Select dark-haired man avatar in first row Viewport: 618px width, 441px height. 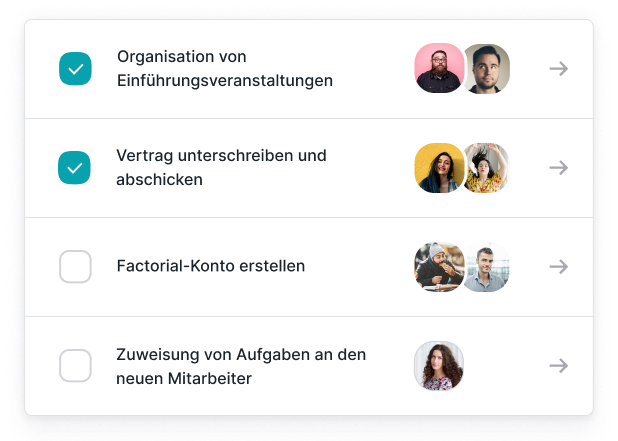(487, 69)
